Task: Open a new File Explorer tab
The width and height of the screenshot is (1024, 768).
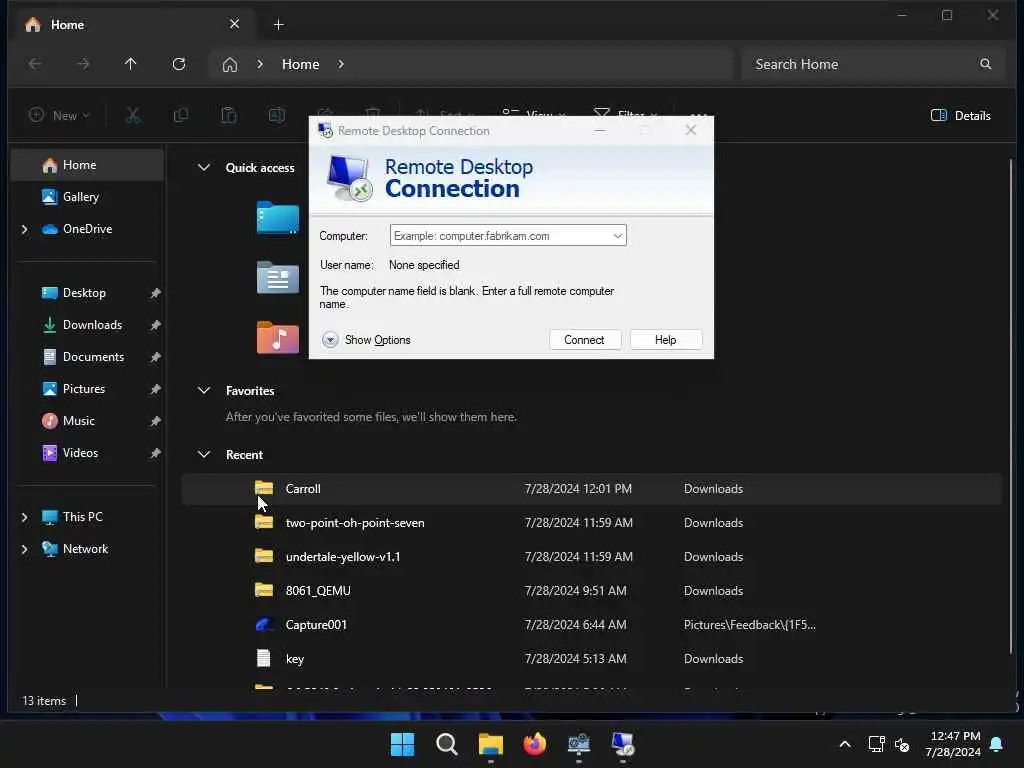Action: coord(278,25)
